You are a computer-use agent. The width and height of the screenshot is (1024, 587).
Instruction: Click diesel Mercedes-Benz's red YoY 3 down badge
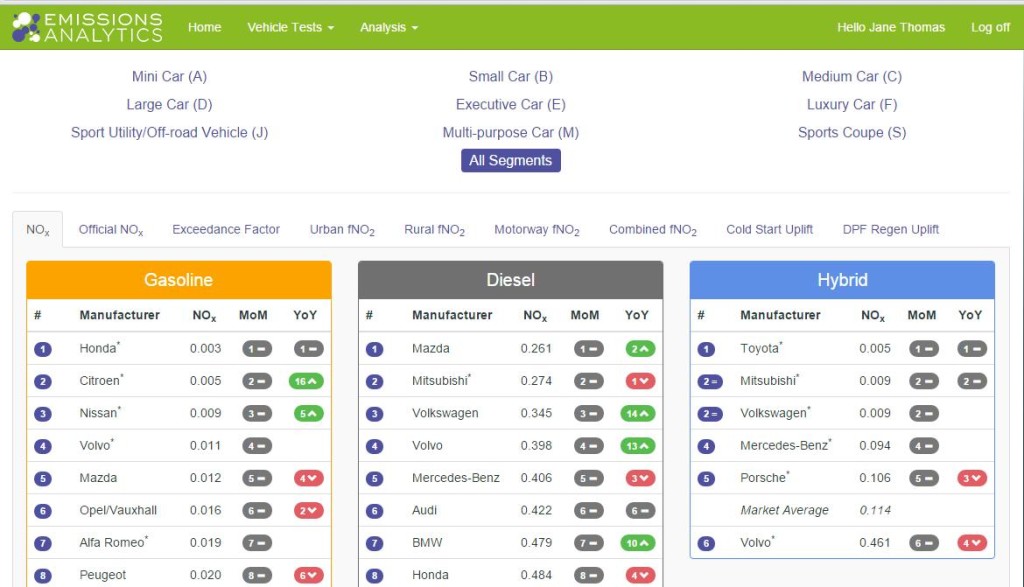click(x=640, y=478)
